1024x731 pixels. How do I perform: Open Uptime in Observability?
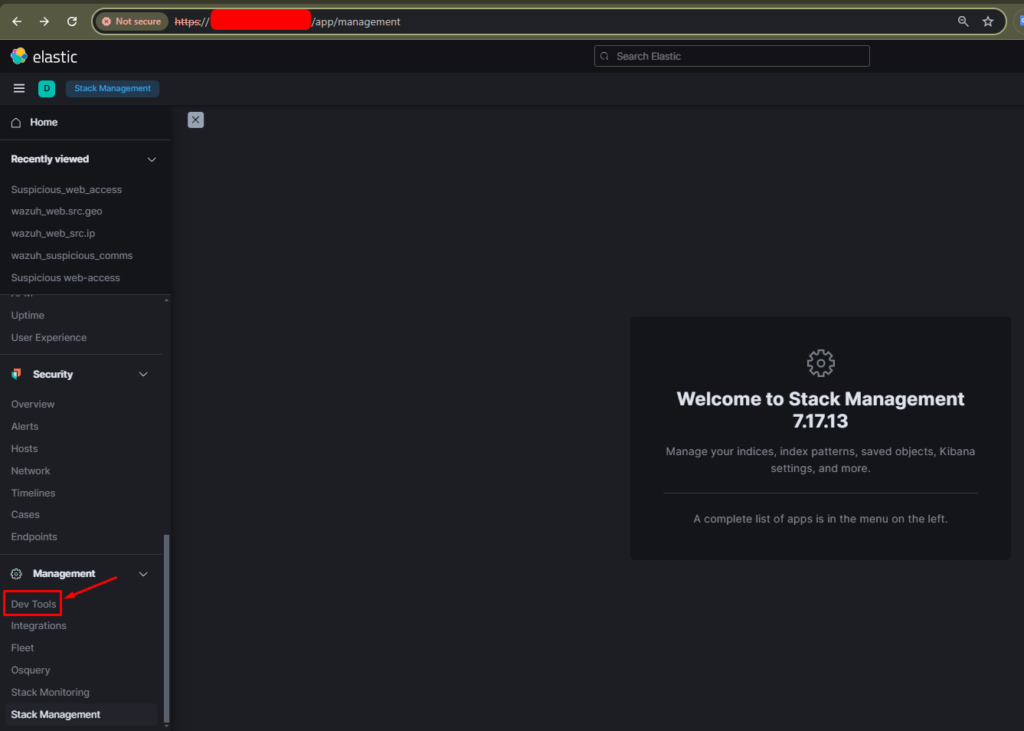coord(27,315)
